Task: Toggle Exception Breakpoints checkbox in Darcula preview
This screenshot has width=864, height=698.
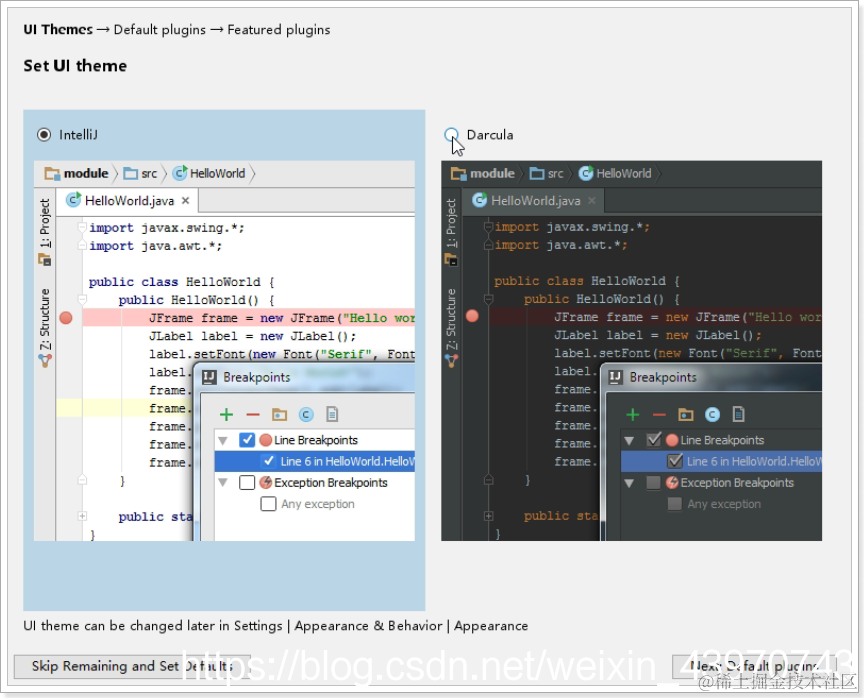Action: pyautogui.click(x=654, y=483)
